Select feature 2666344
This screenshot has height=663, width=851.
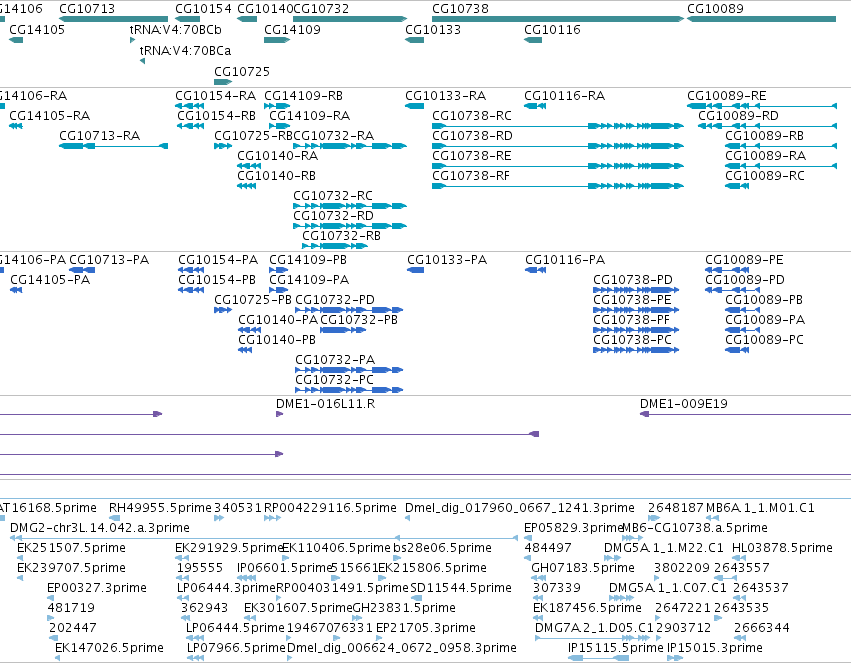coord(761,628)
